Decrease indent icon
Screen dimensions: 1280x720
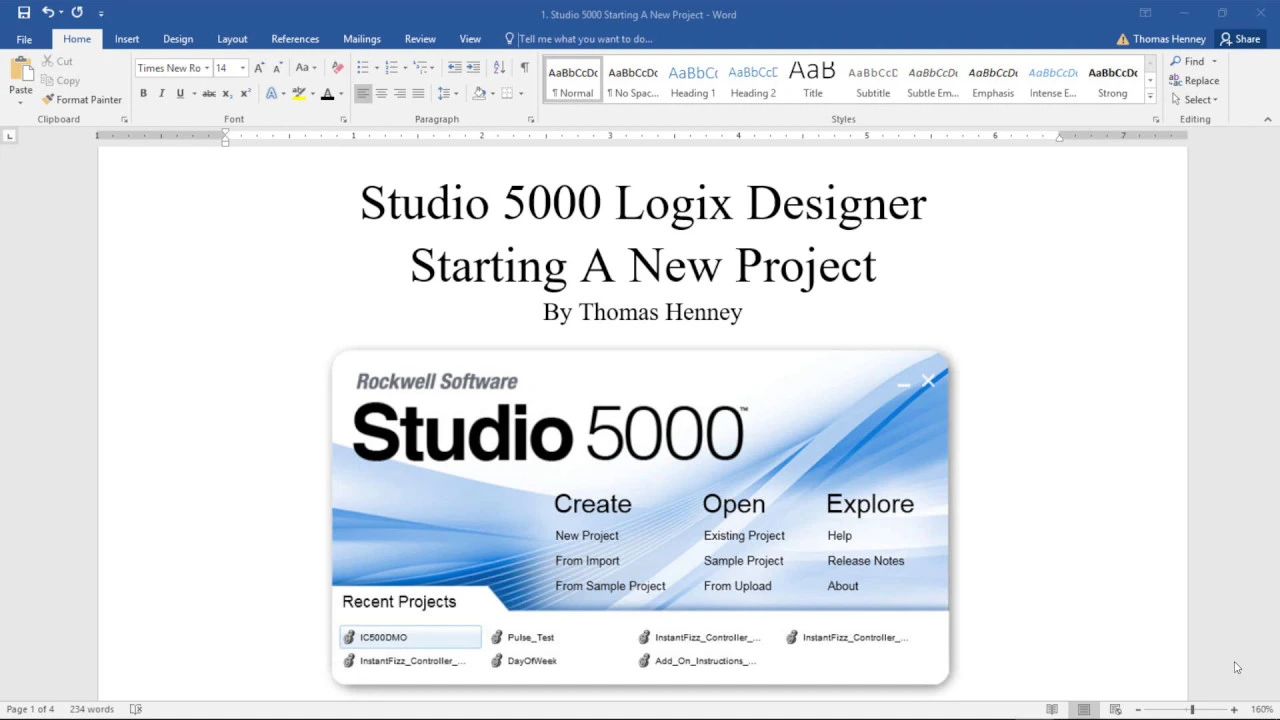(454, 68)
